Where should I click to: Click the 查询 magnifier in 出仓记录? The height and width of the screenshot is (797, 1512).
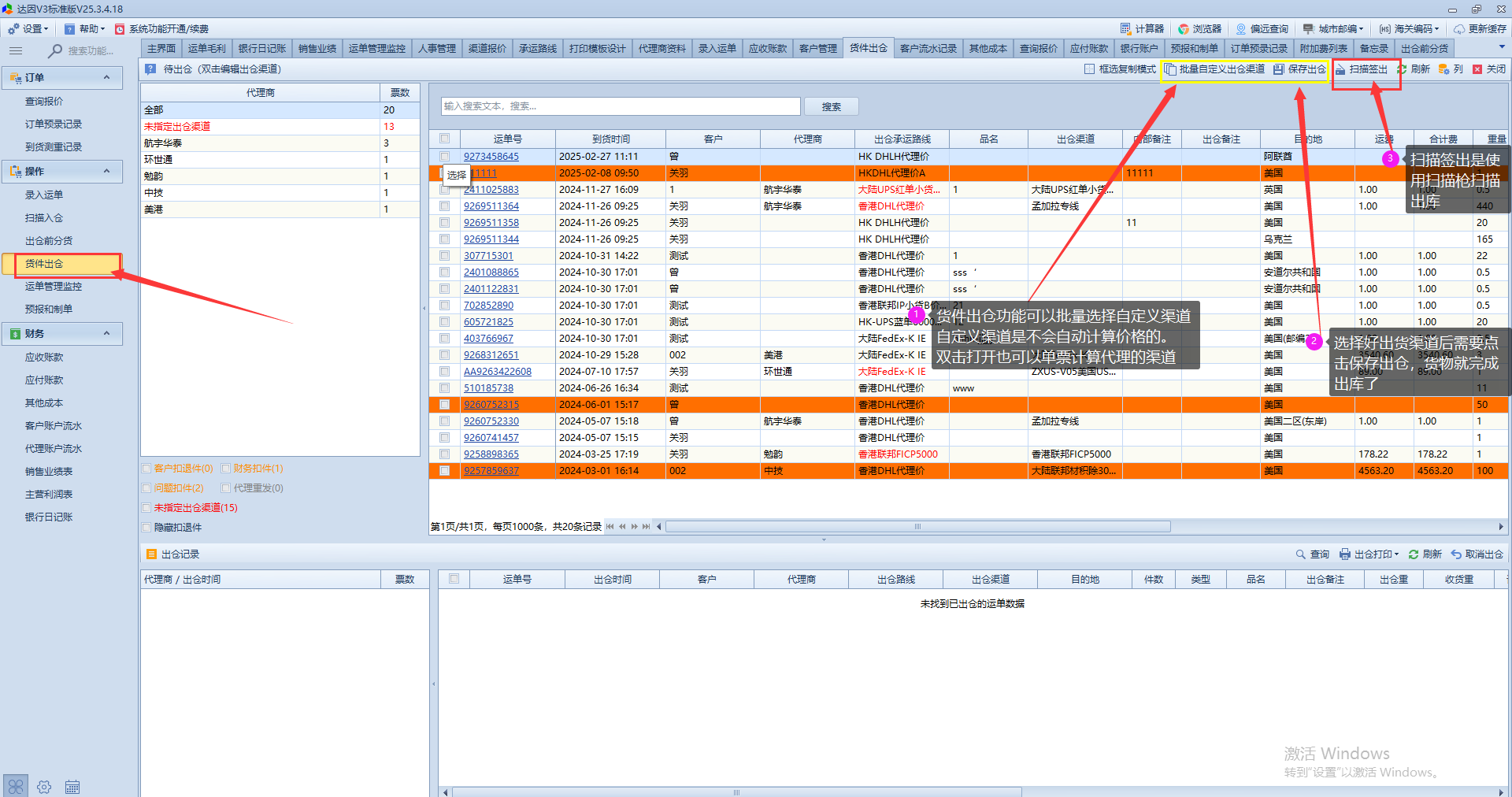pos(1301,554)
